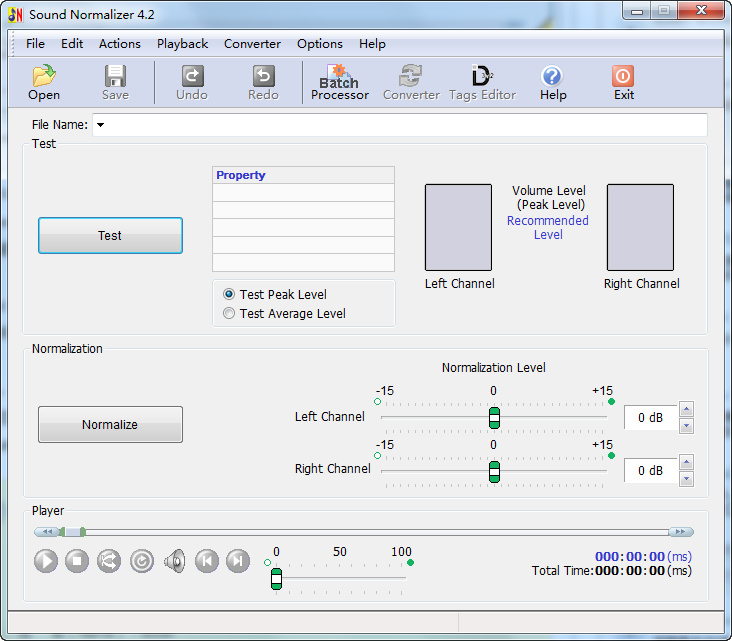Open the Playback menu
The width and height of the screenshot is (732, 641).
(182, 44)
